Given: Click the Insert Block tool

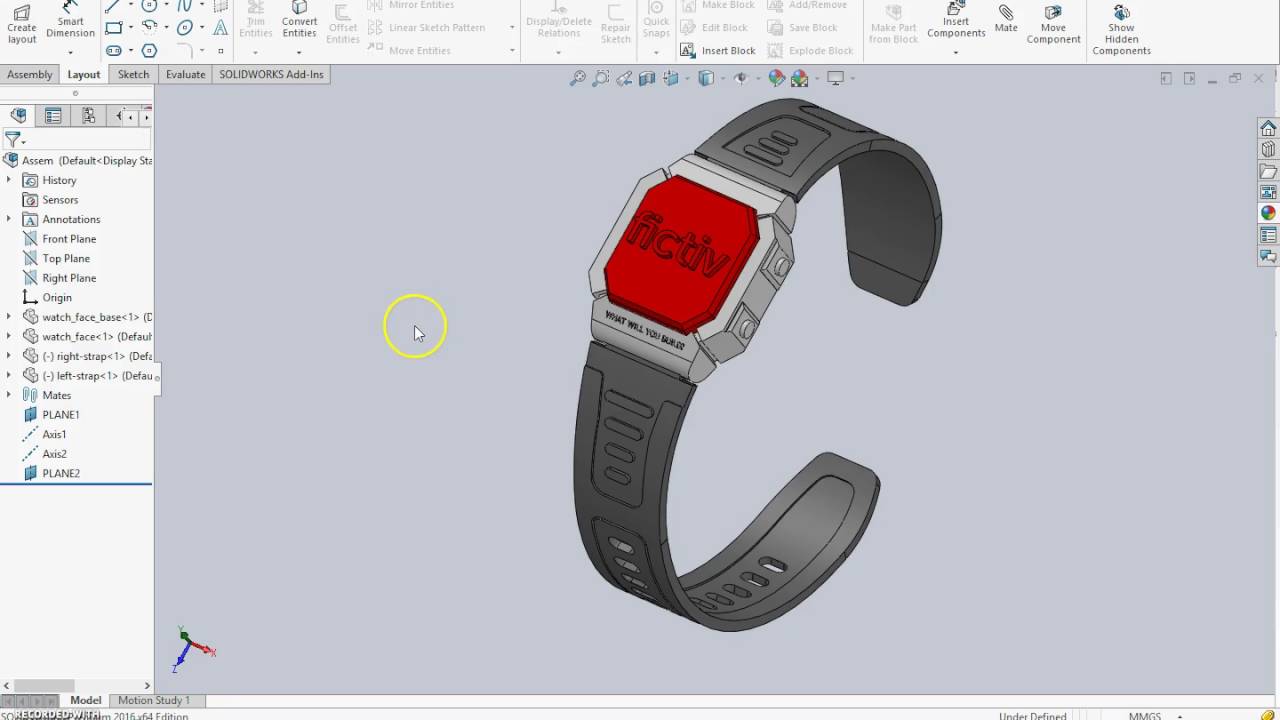Looking at the screenshot, I should pyautogui.click(x=718, y=50).
